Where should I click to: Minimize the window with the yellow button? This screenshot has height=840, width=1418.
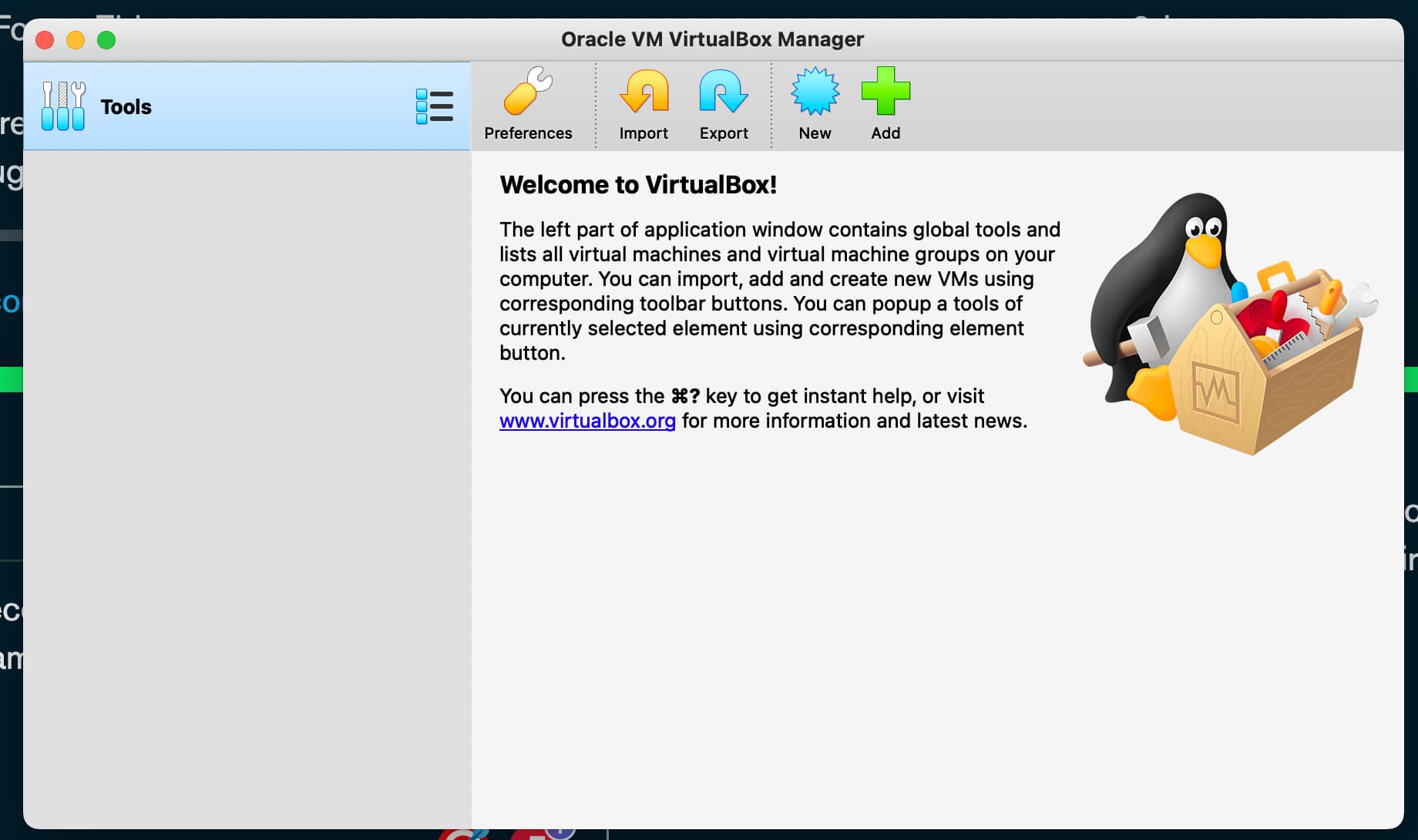[x=76, y=40]
